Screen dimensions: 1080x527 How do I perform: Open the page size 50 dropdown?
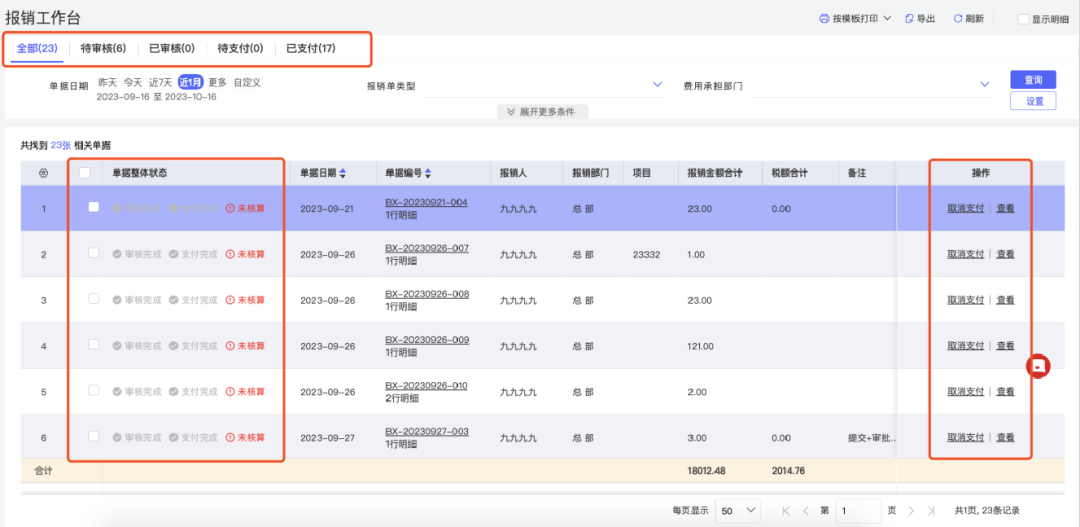pyautogui.click(x=738, y=510)
